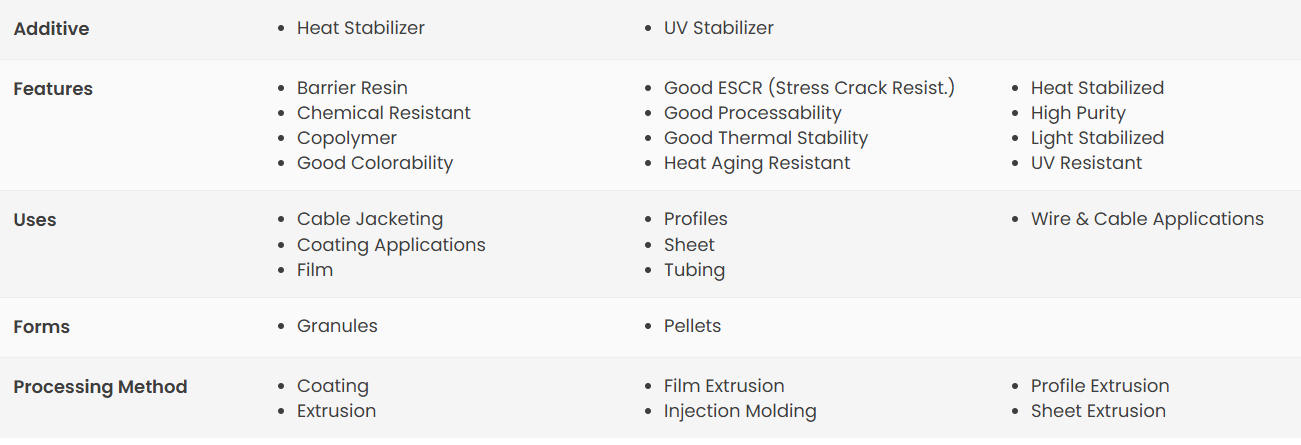Screen dimensions: 1301x445
Task: Select Film Extrusion processing method
Action: coord(724,386)
